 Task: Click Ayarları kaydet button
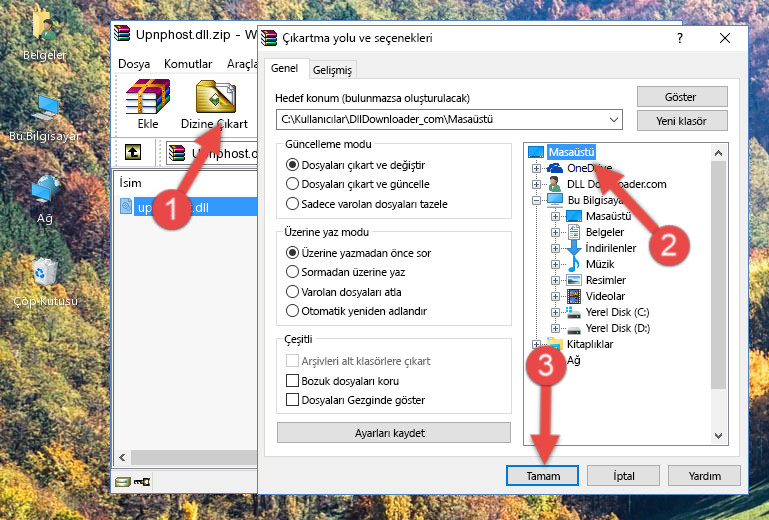pos(394,433)
